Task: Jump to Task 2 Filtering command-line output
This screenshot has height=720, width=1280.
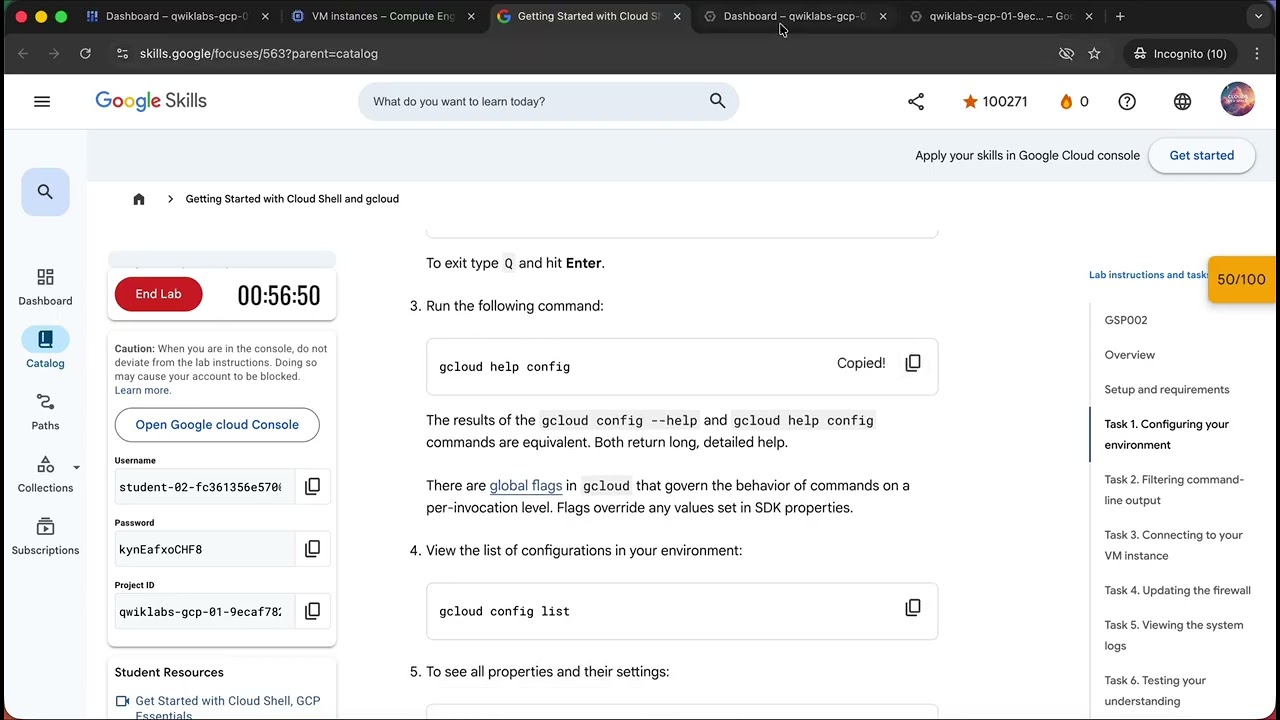Action: point(1174,489)
